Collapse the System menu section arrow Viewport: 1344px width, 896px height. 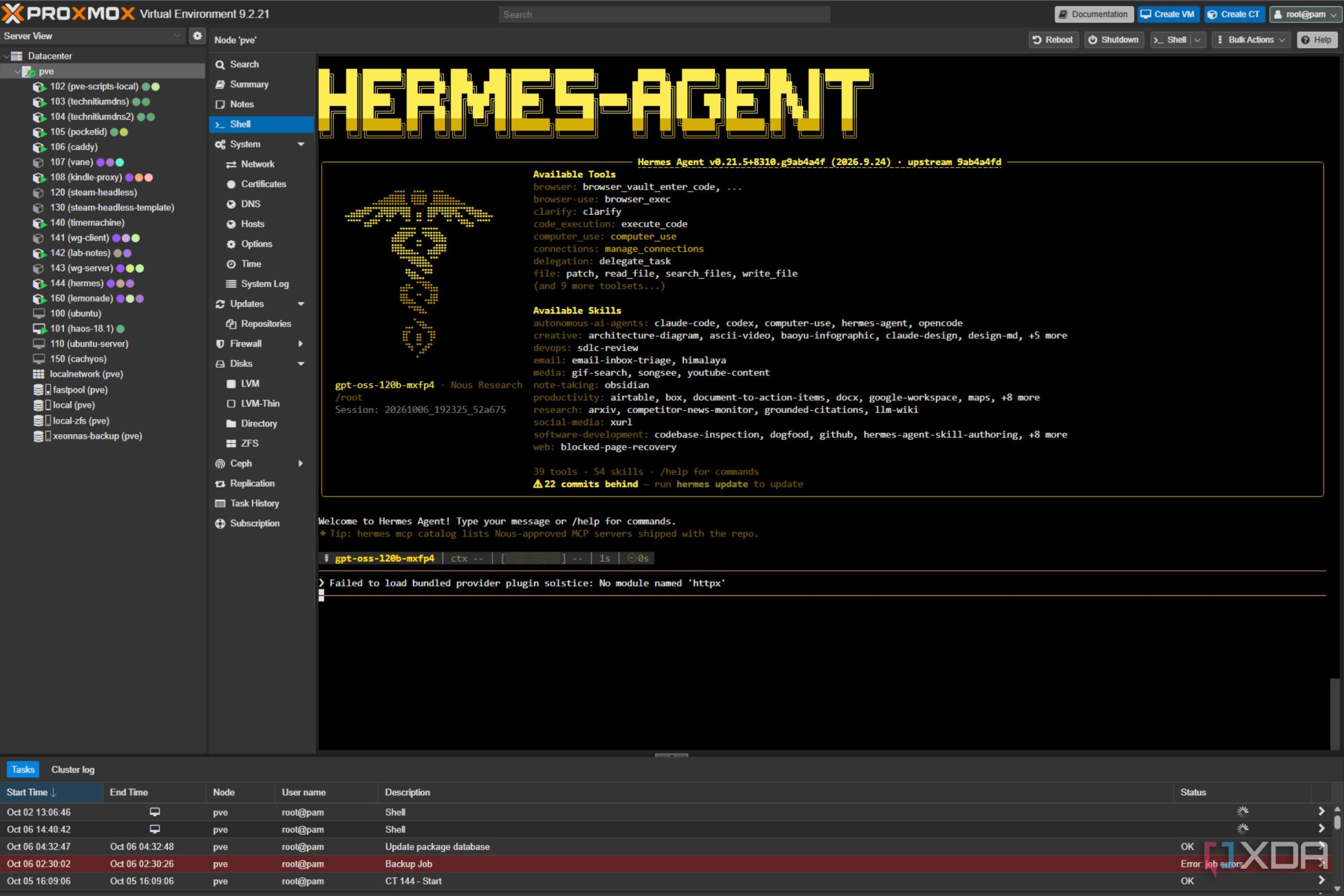point(301,144)
